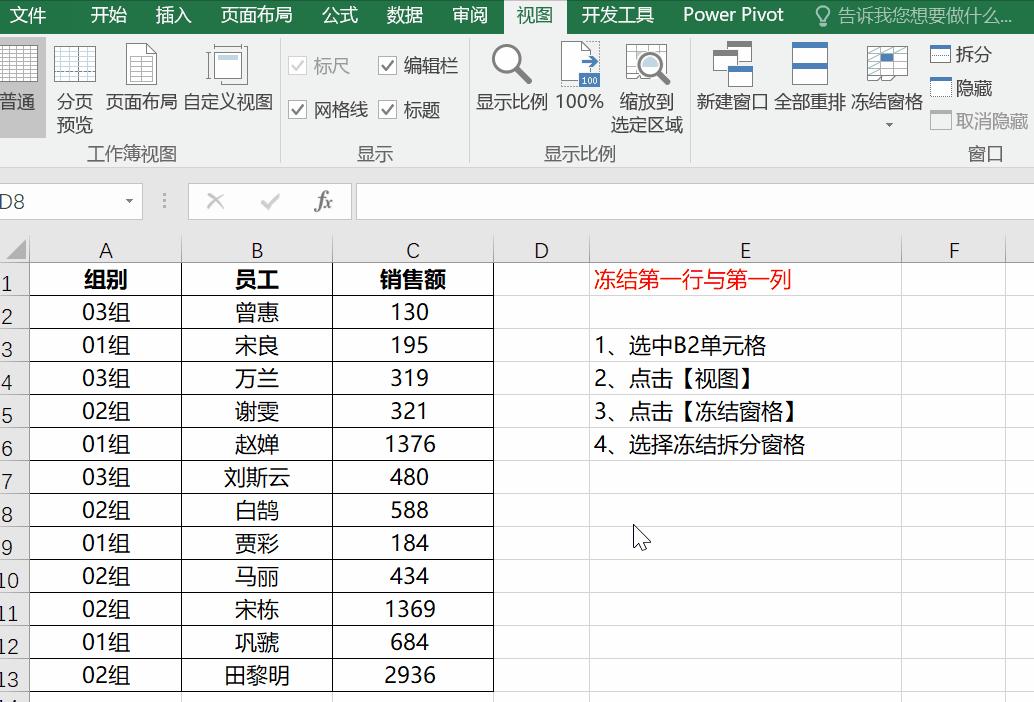This screenshot has width=1034, height=702.
Task: Click the 隐藏 hide window button
Action: coord(956,87)
